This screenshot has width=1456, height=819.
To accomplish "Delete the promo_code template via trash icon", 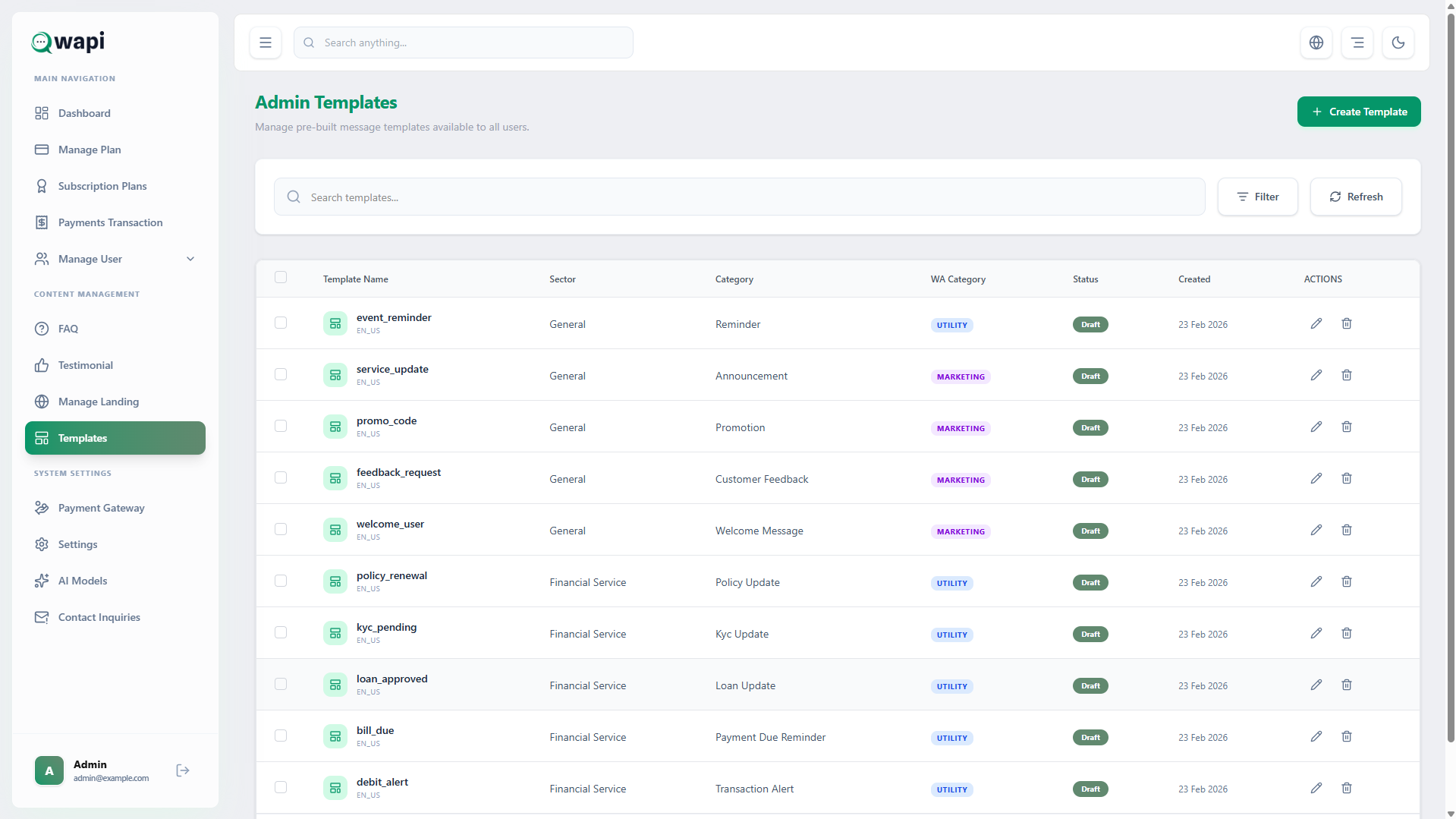I will pos(1346,427).
